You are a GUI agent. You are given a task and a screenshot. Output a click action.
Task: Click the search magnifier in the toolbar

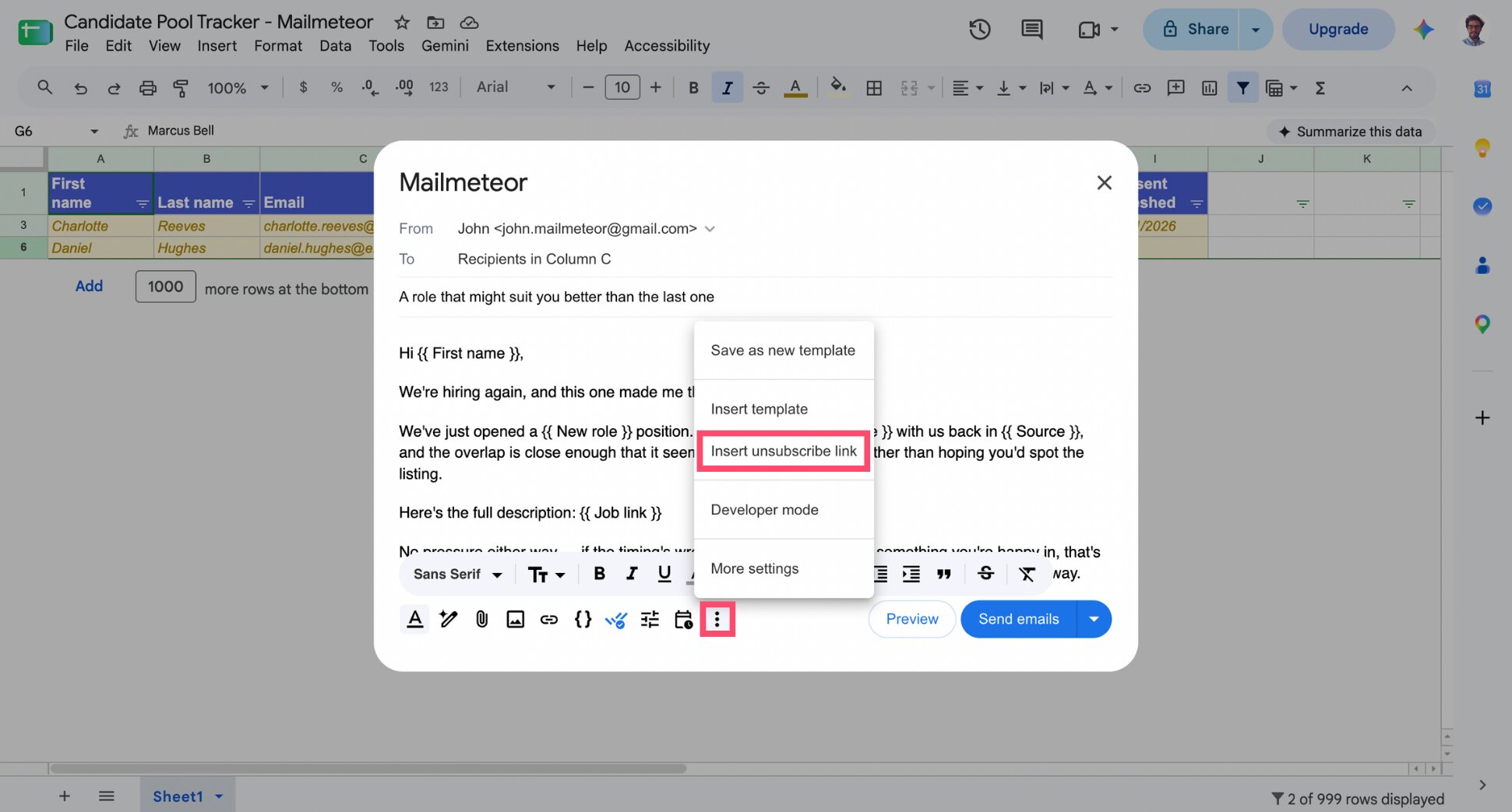(45, 87)
